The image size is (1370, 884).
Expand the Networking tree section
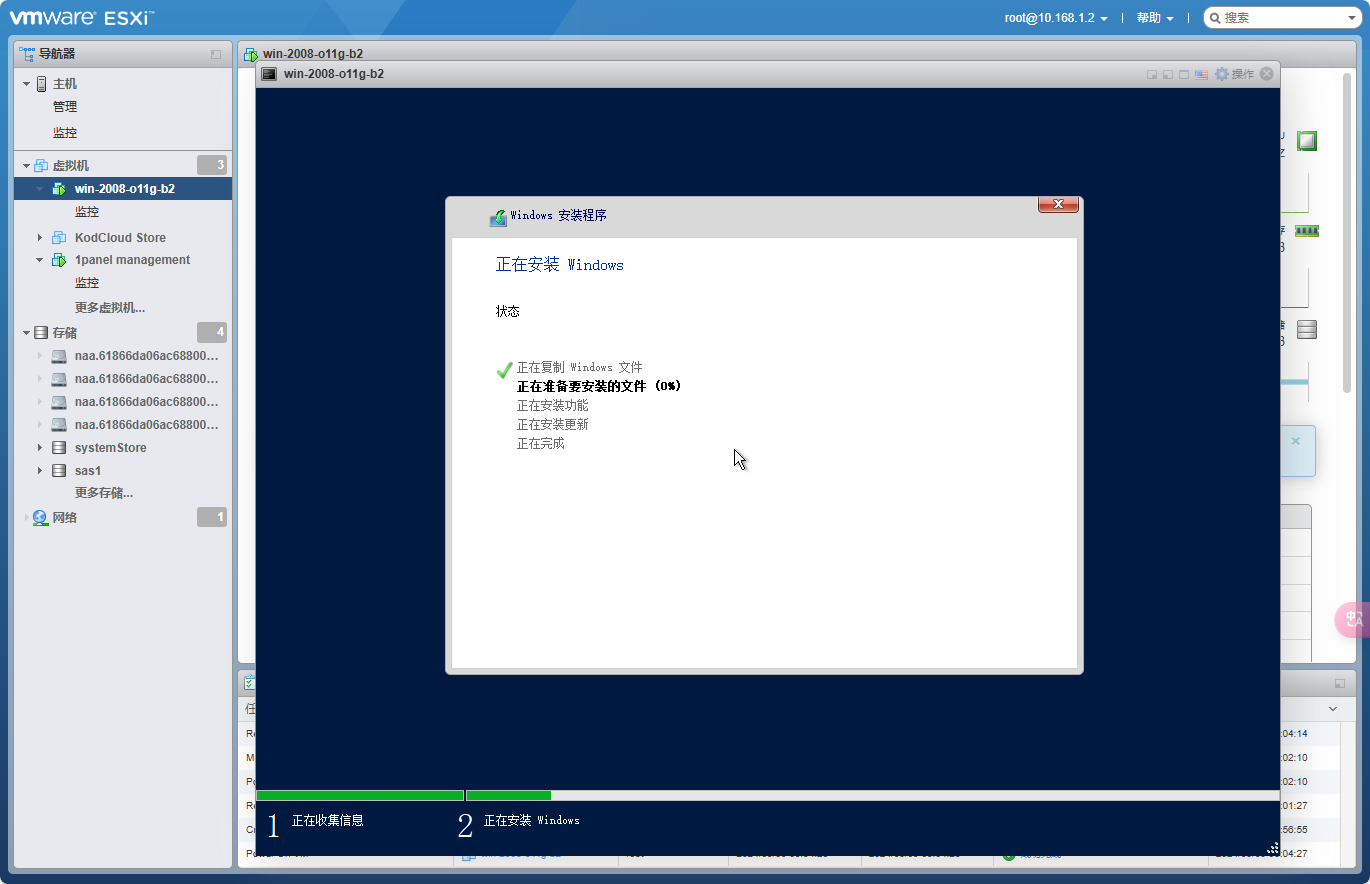tap(27, 518)
